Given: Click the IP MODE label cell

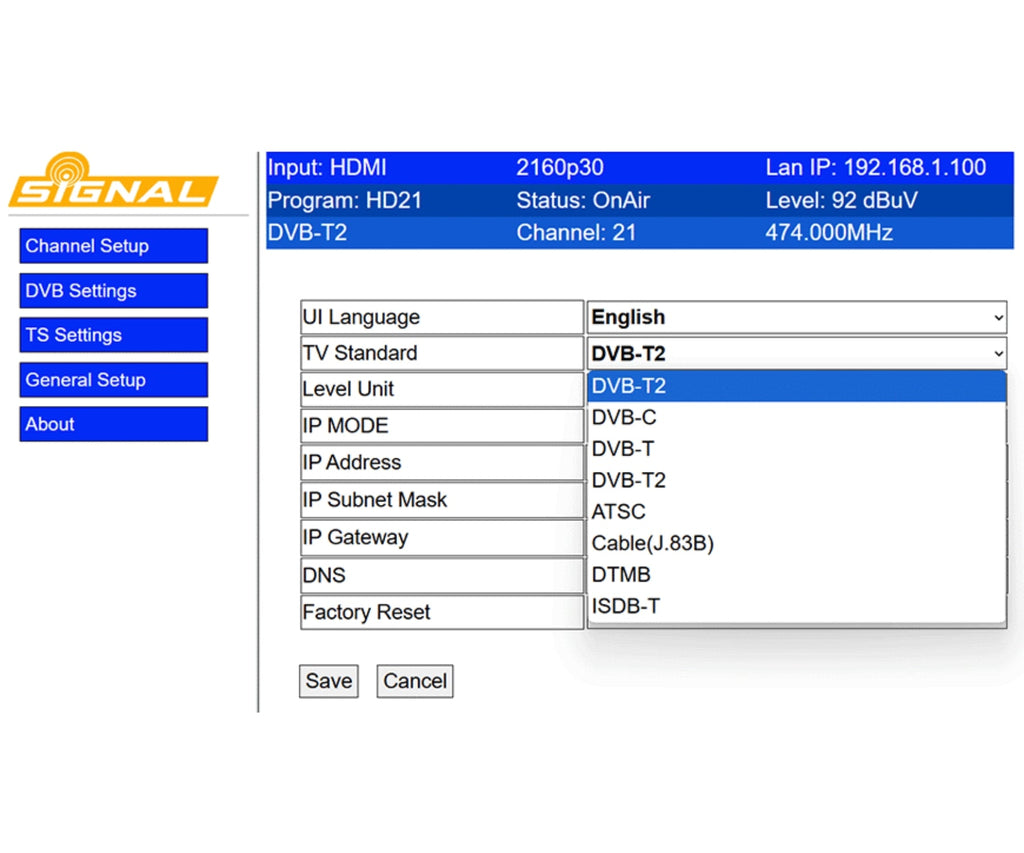Looking at the screenshot, I should [442, 426].
